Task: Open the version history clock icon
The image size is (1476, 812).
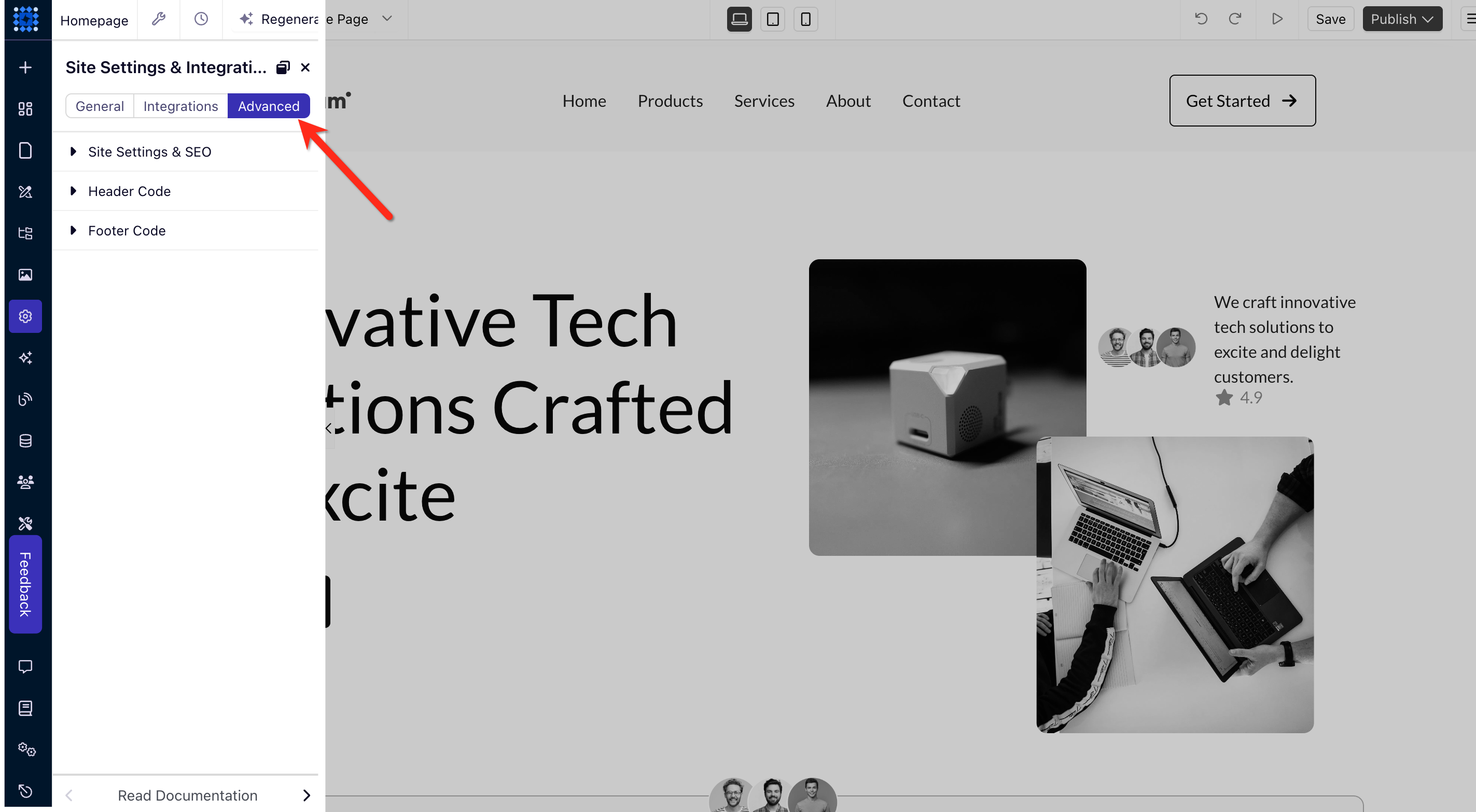Action: pos(201,19)
